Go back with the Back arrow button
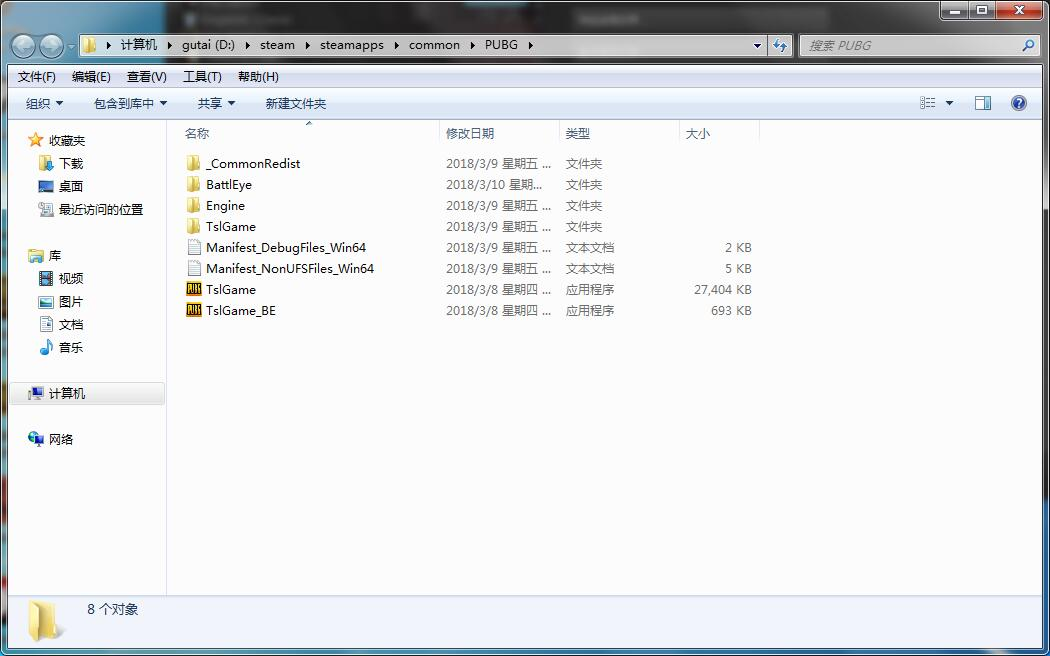This screenshot has height=656, width=1050. 23,46
